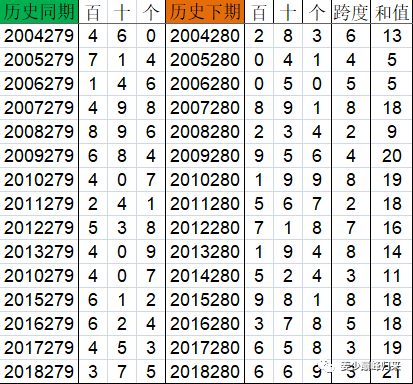
Task: Select 和值 value 13
Action: (x=391, y=36)
